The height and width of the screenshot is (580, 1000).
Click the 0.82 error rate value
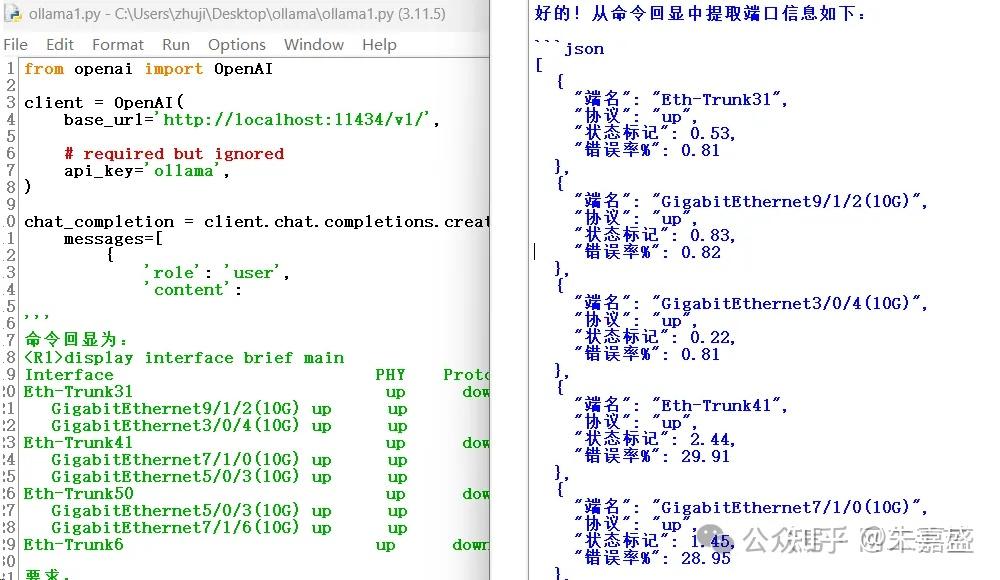click(701, 253)
